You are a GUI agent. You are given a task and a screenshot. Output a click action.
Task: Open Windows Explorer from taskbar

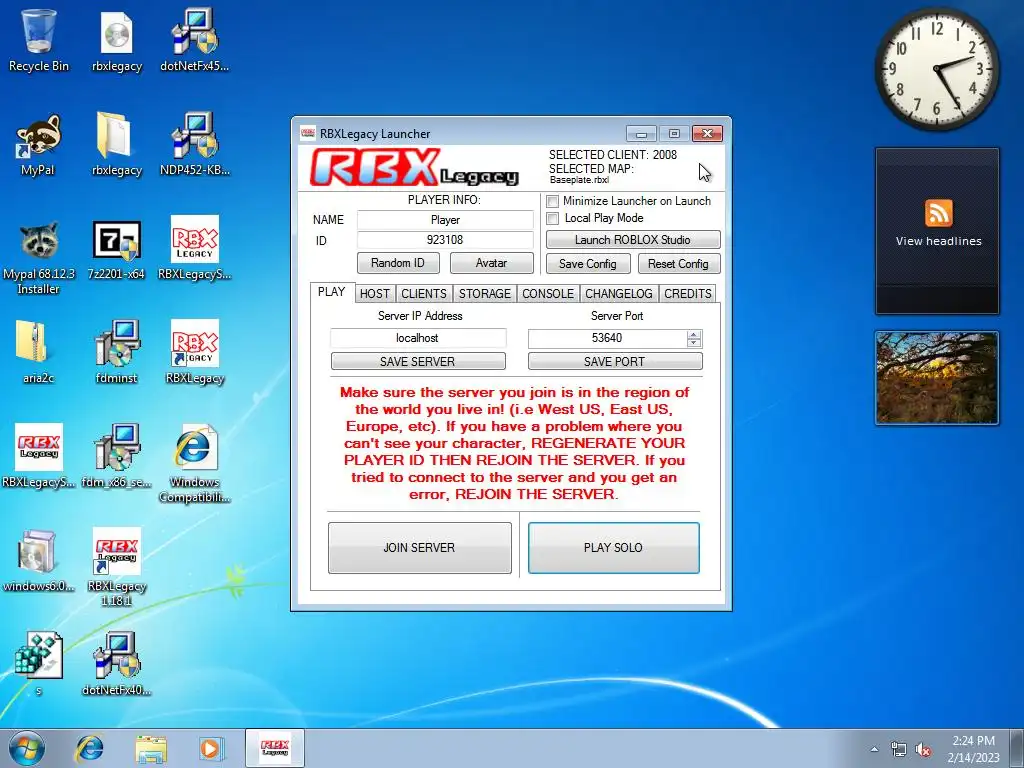pyautogui.click(x=150, y=748)
